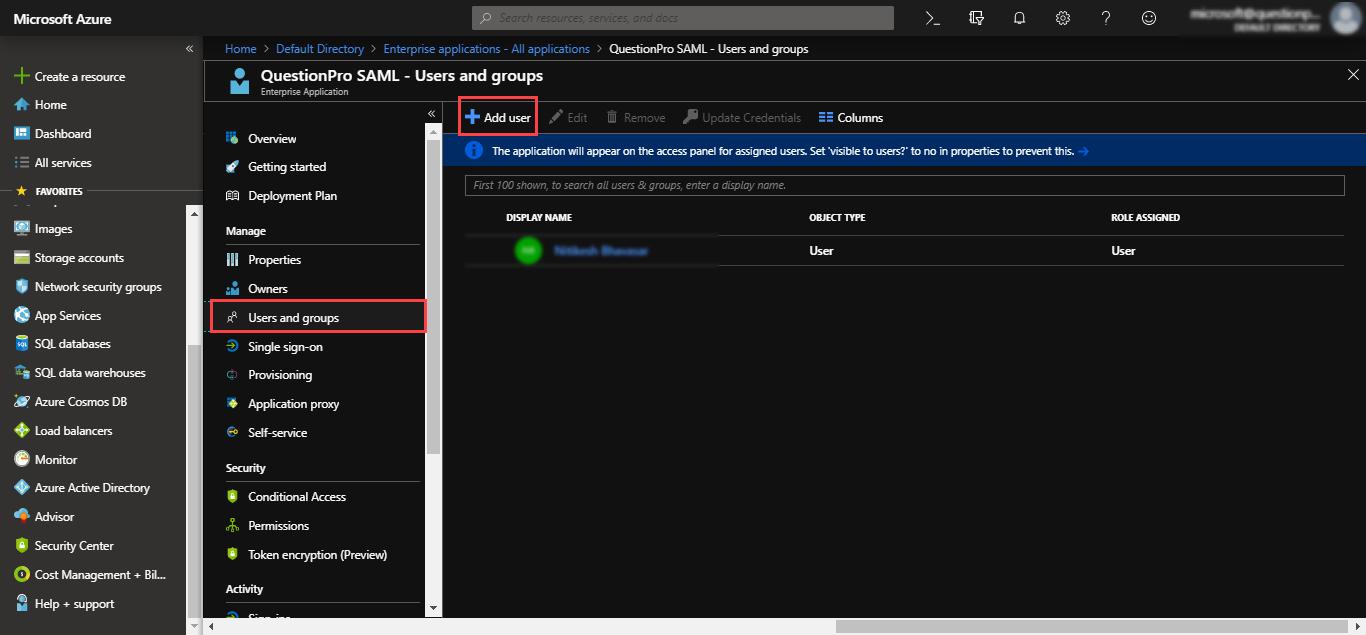Open Cloud Shell from the top bar

(x=932, y=18)
